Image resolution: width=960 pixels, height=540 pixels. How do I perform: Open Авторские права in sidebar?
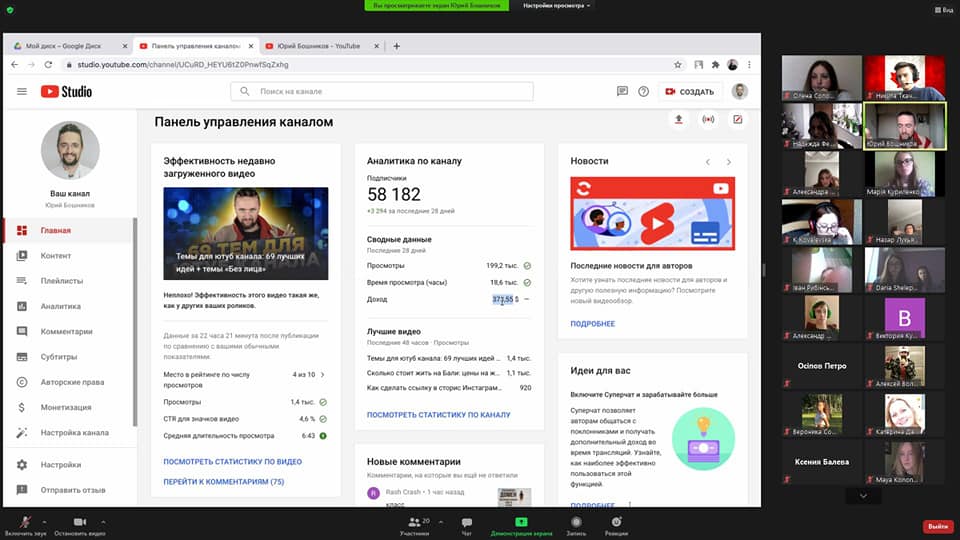pyautogui.click(x=68, y=382)
